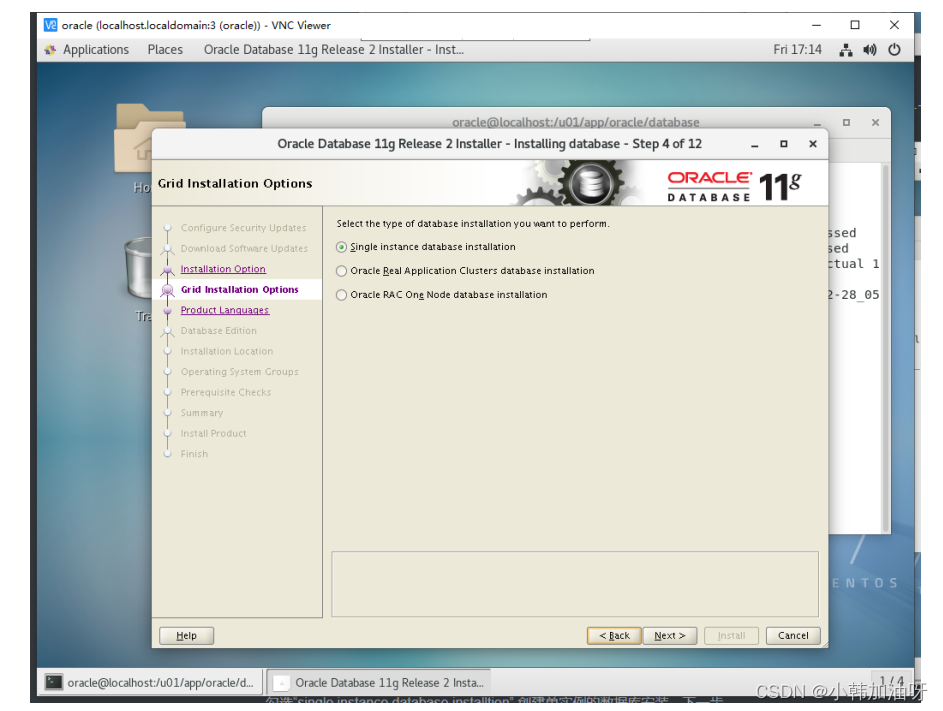Viewport: 943px width, 711px height.
Task: Click the empty message text area
Action: coord(575,584)
